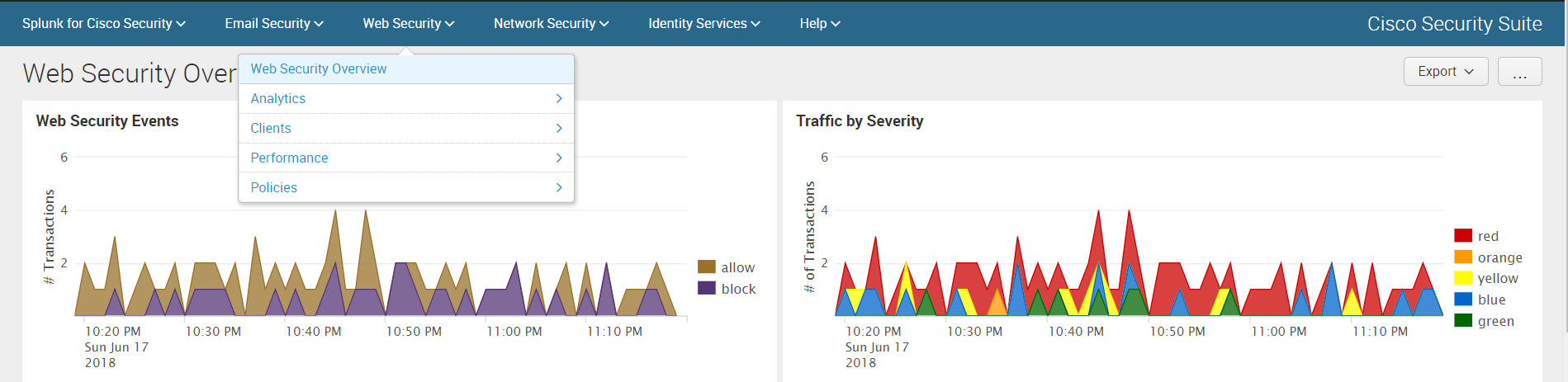Image resolution: width=1568 pixels, height=382 pixels.
Task: Open the Splunk for Cisco Security menu
Action: point(103,24)
